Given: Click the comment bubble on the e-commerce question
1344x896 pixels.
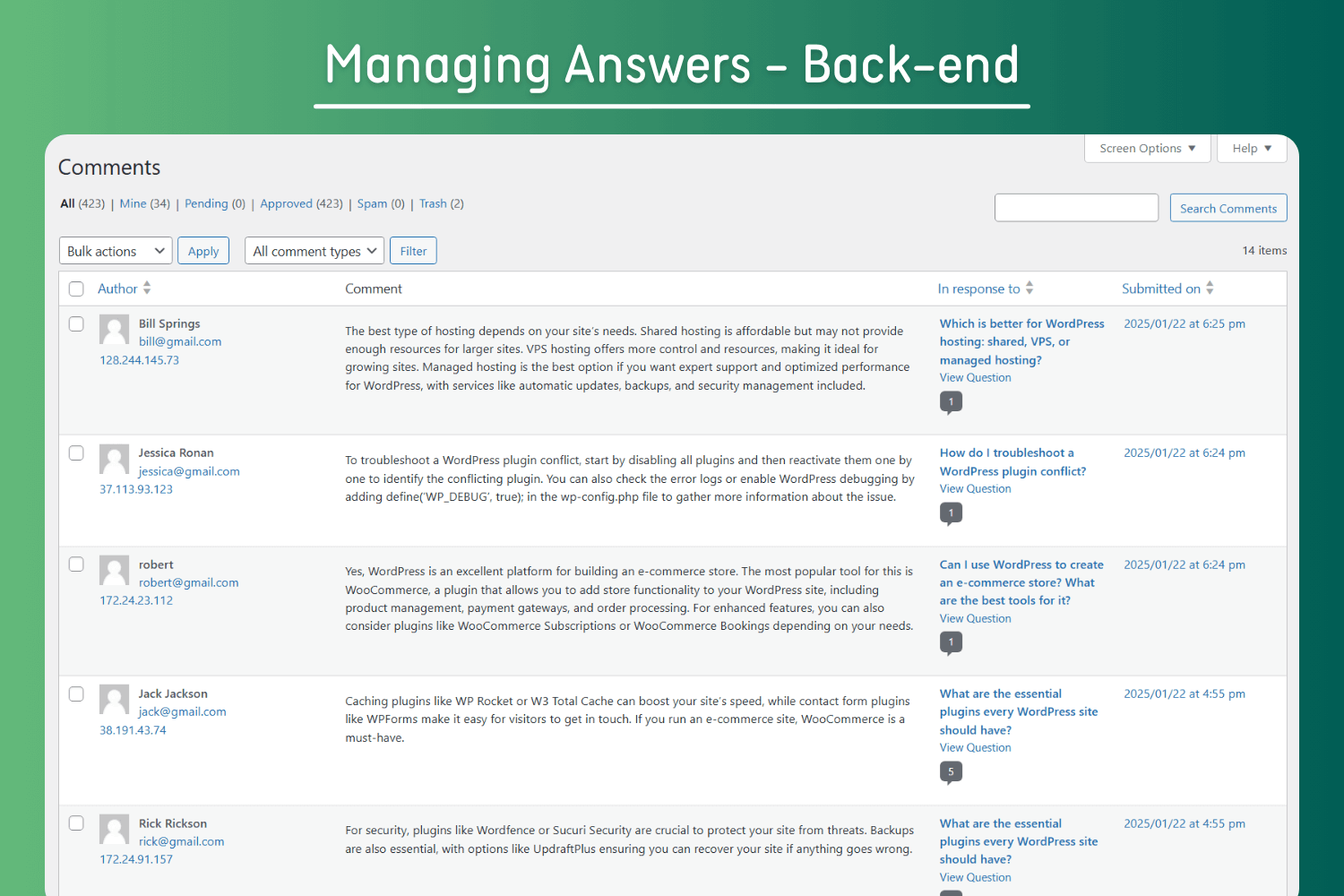Looking at the screenshot, I should coord(951,642).
